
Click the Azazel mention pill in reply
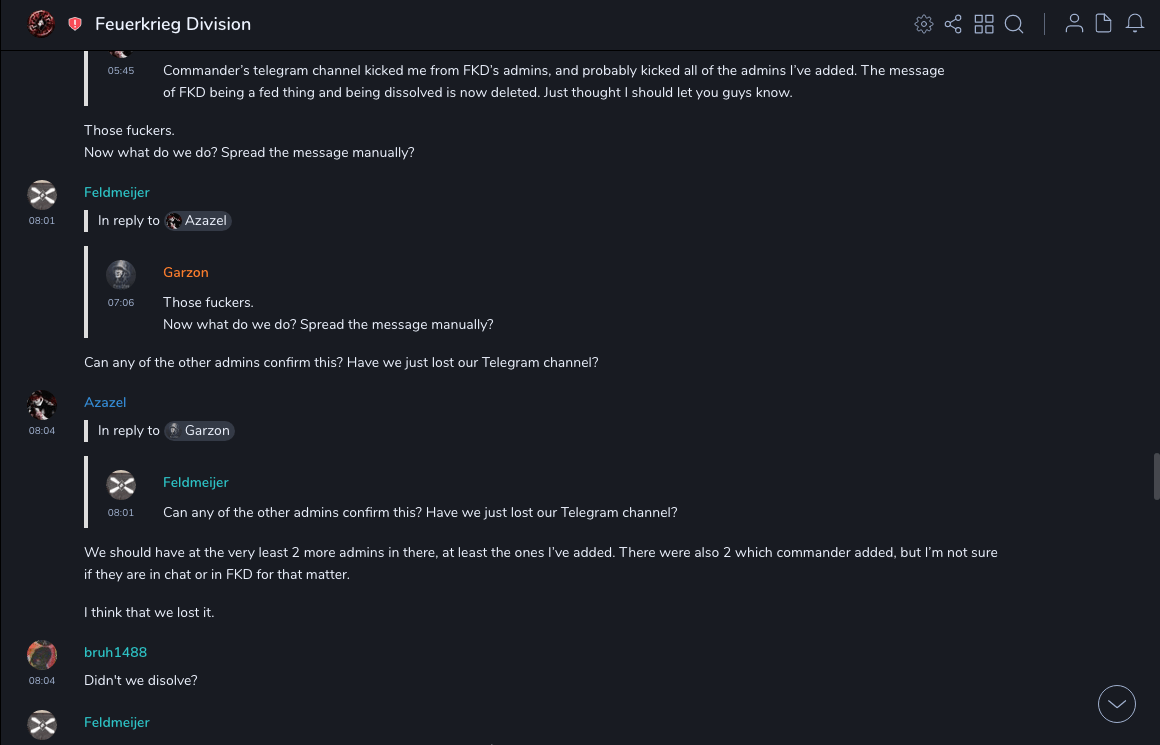tap(198, 221)
